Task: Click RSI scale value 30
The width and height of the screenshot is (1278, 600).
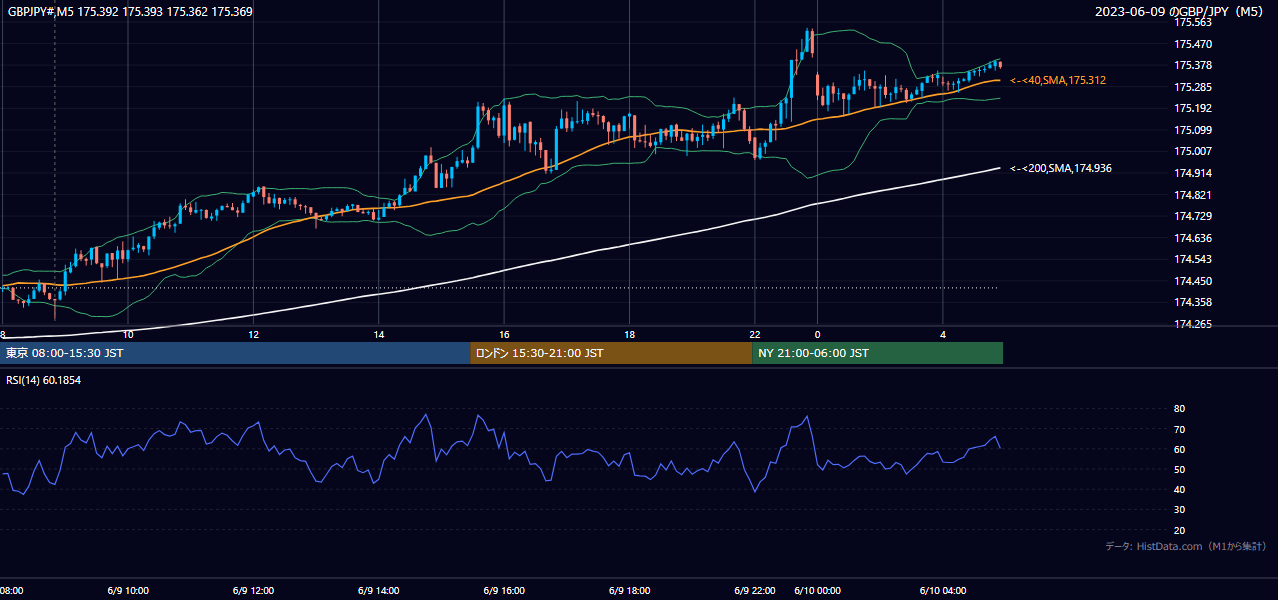Action: pyautogui.click(x=1179, y=510)
